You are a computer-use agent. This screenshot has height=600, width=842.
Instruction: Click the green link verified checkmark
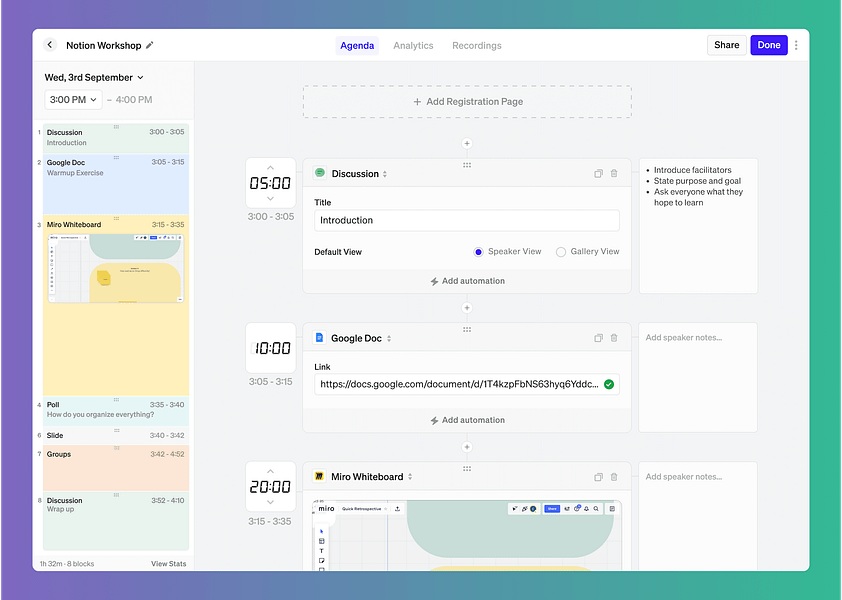pos(608,384)
